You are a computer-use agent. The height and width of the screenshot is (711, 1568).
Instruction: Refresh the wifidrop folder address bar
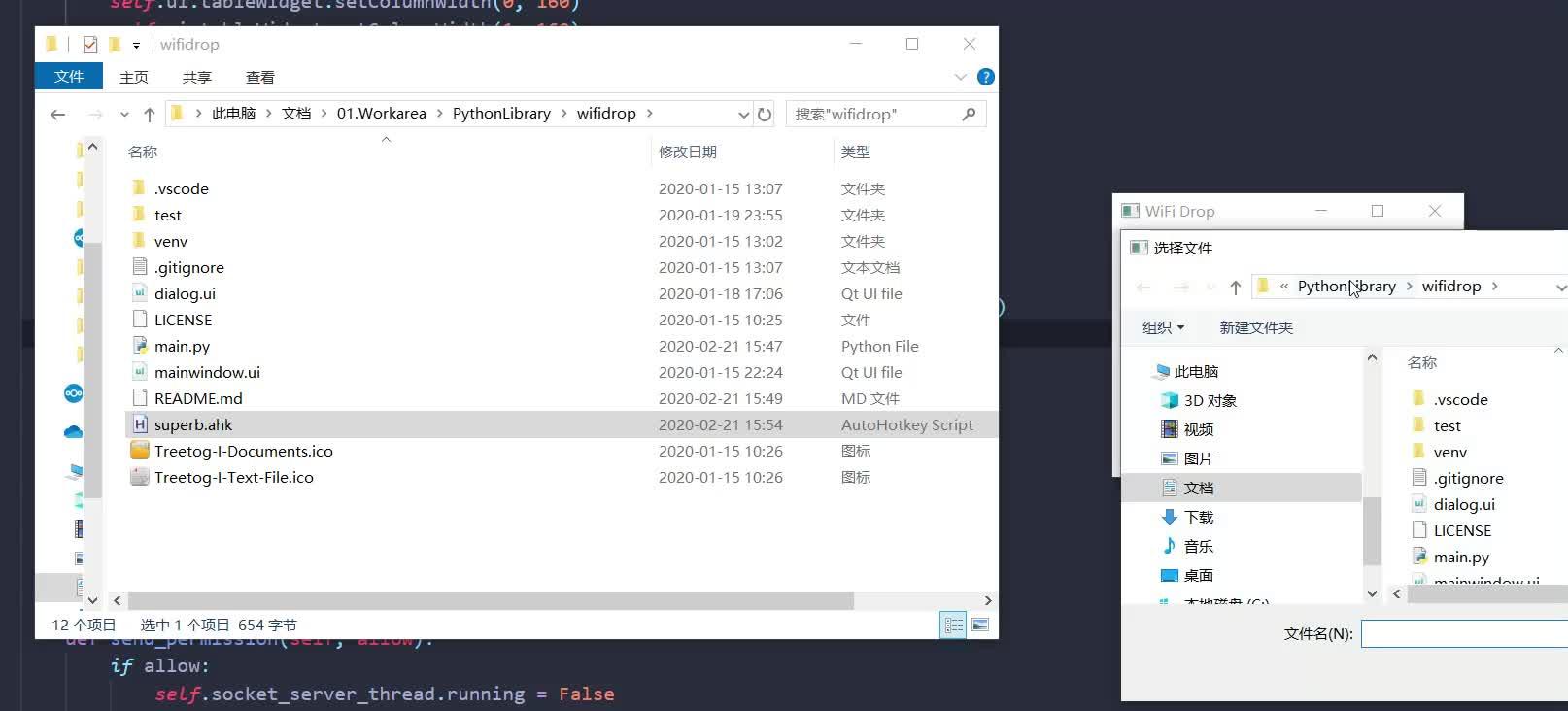coord(765,114)
